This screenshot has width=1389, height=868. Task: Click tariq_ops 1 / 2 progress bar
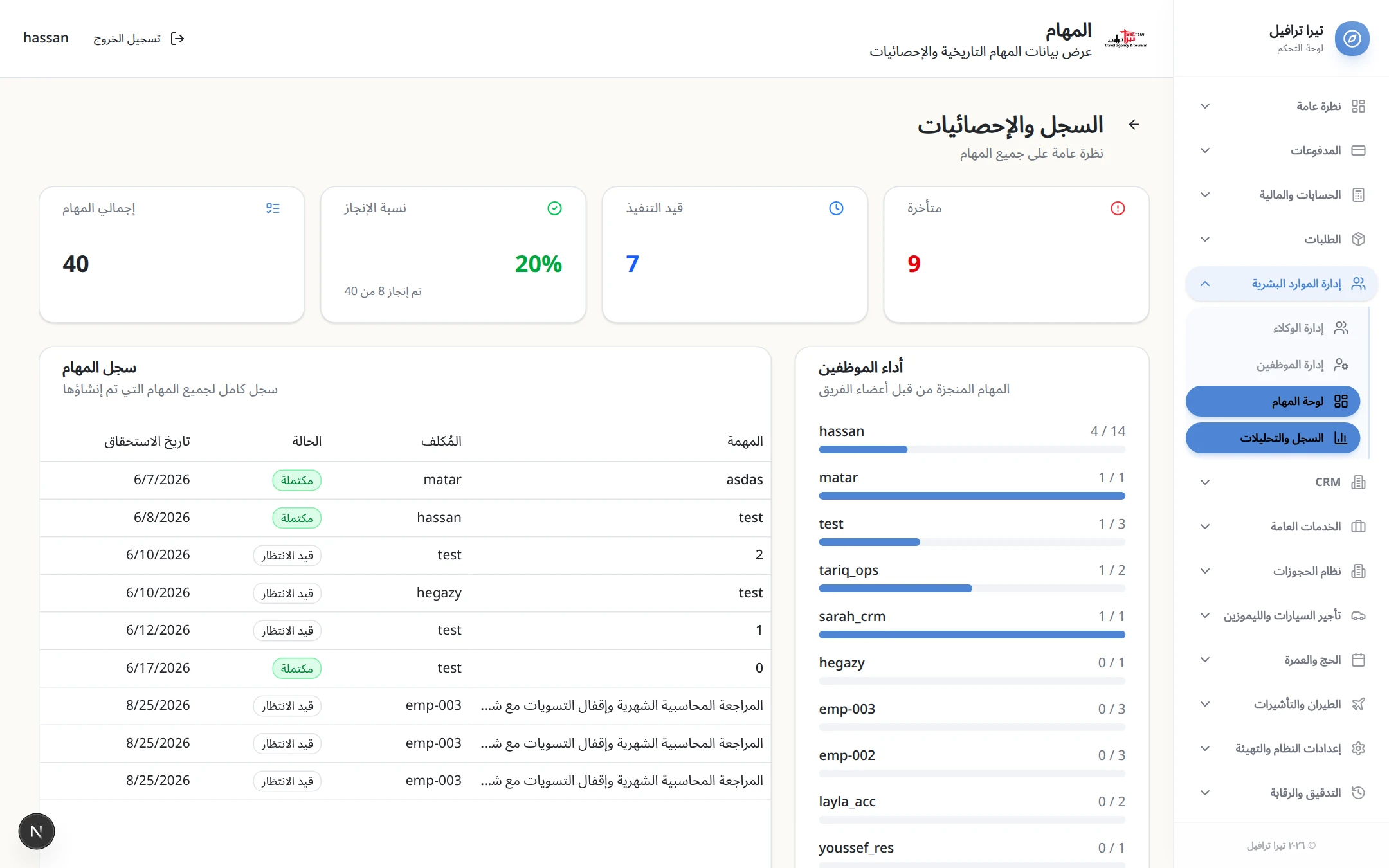pyautogui.click(x=972, y=588)
